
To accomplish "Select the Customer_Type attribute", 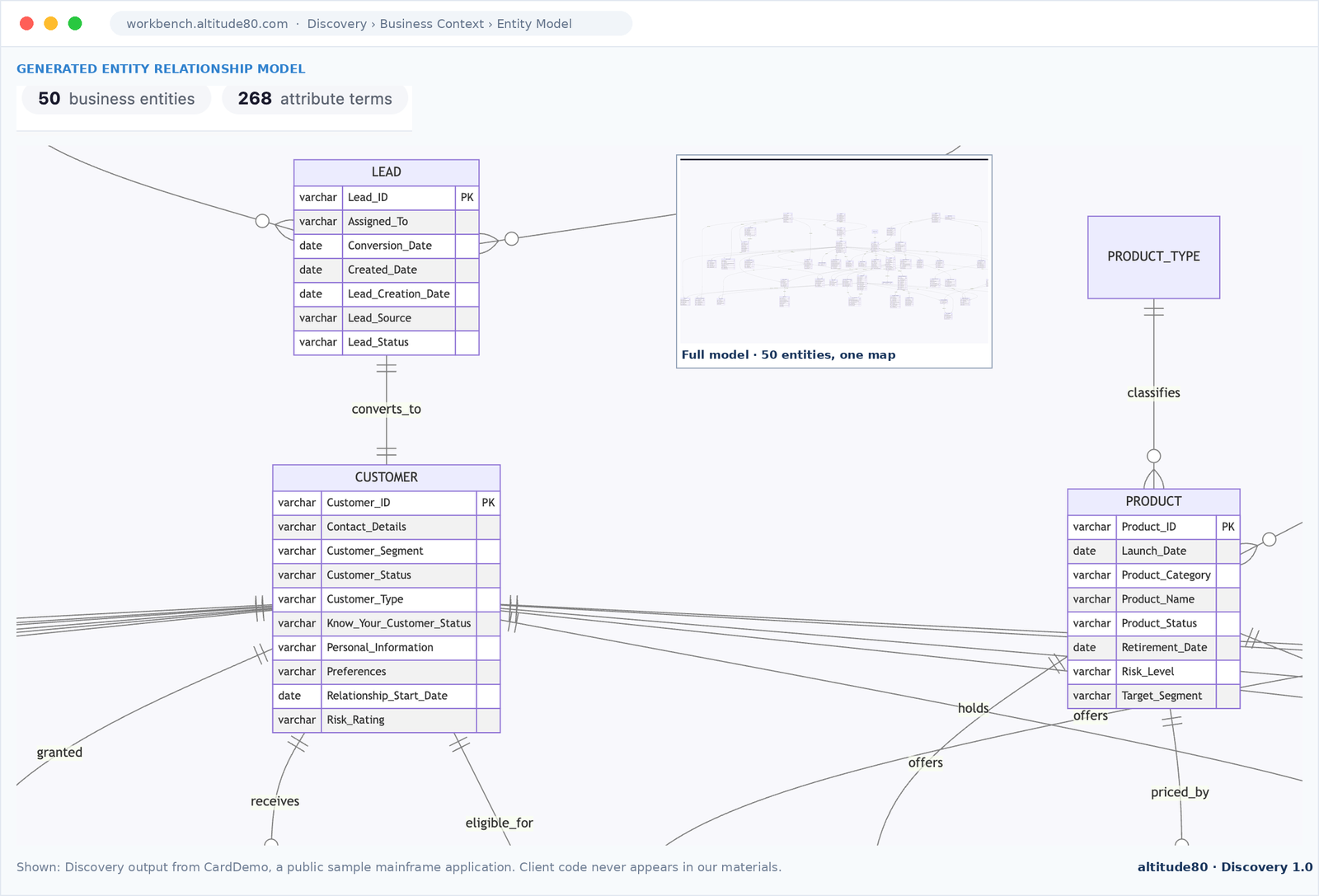I will coord(386,599).
